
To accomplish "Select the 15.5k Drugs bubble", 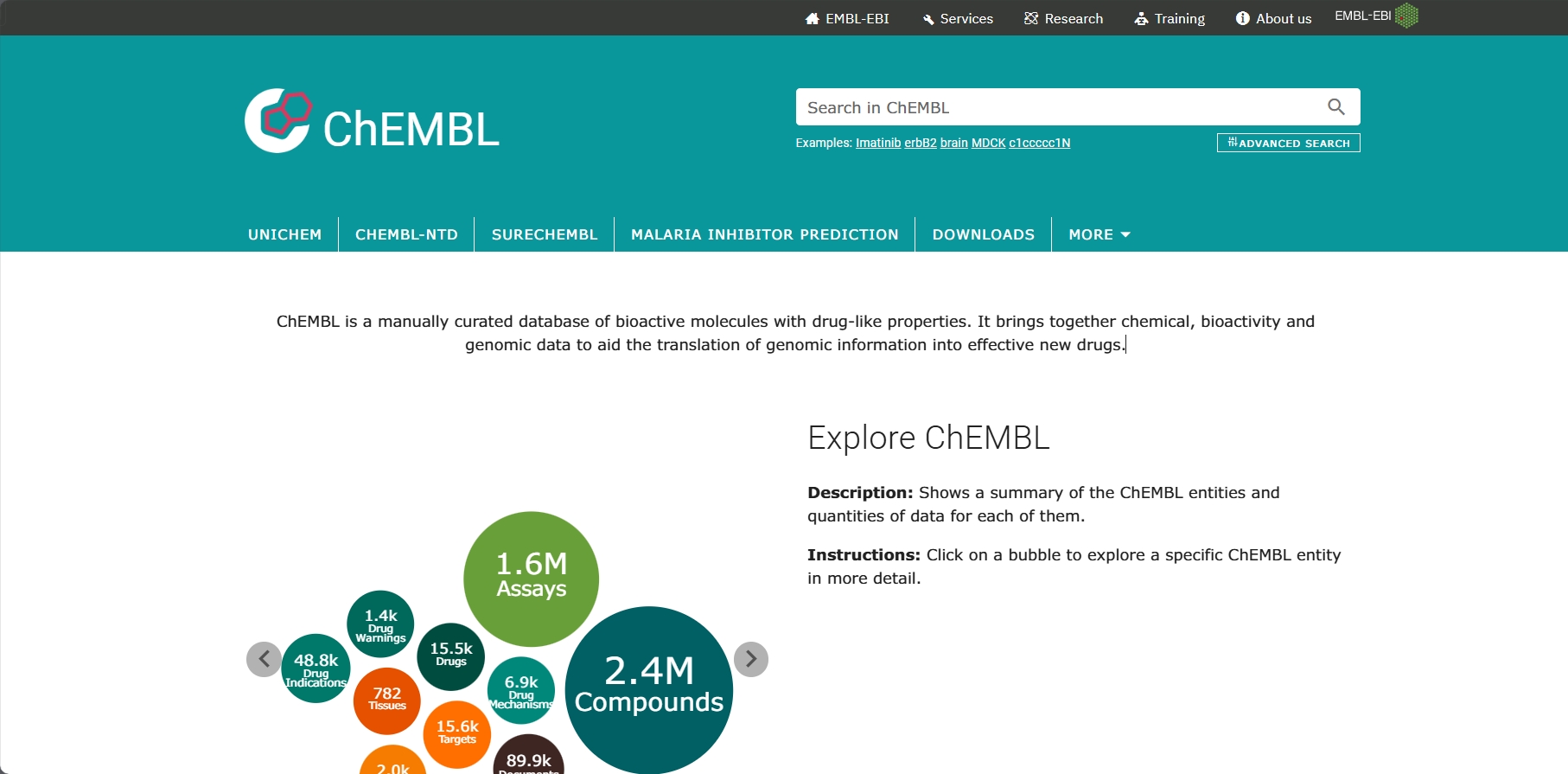I will tap(451, 656).
